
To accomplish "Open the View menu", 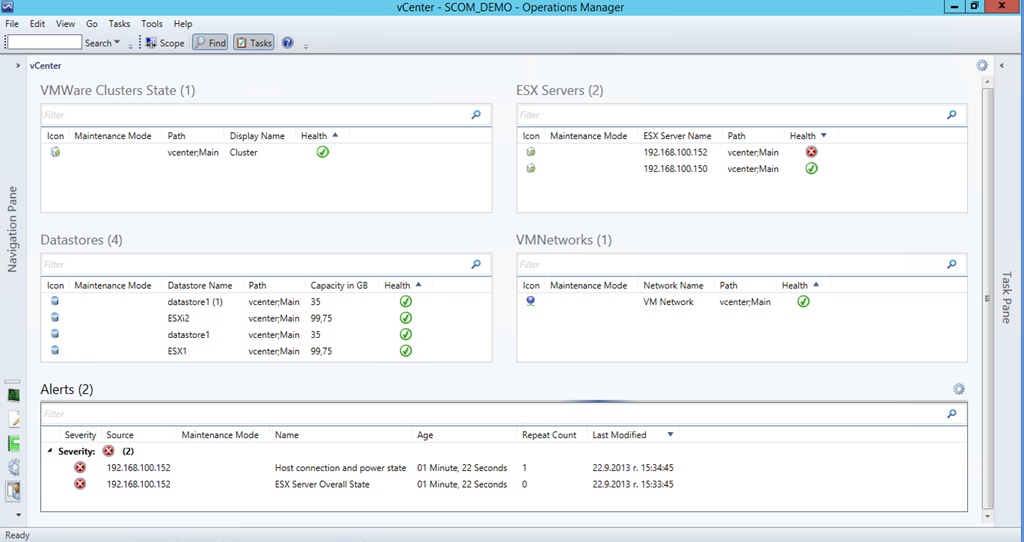I will [65, 23].
